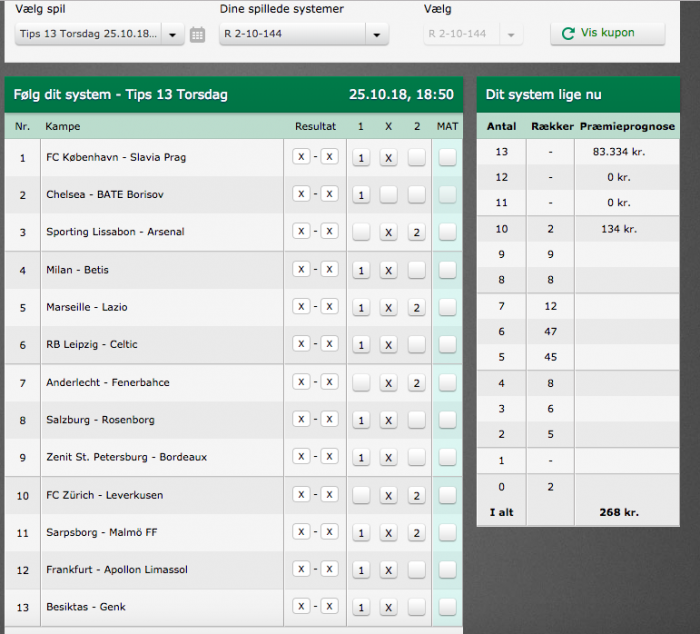Open the greyed Vælg R 2-10-144 dropdown
Image resolution: width=700 pixels, height=634 pixels.
473,34
